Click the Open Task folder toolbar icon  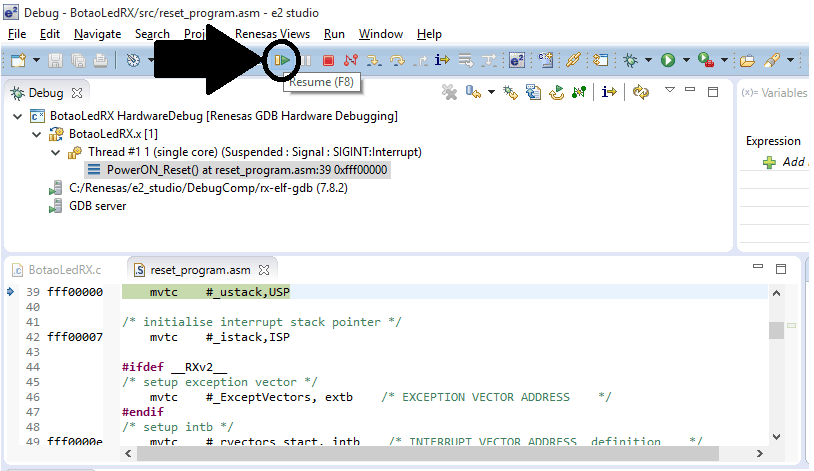coord(747,61)
